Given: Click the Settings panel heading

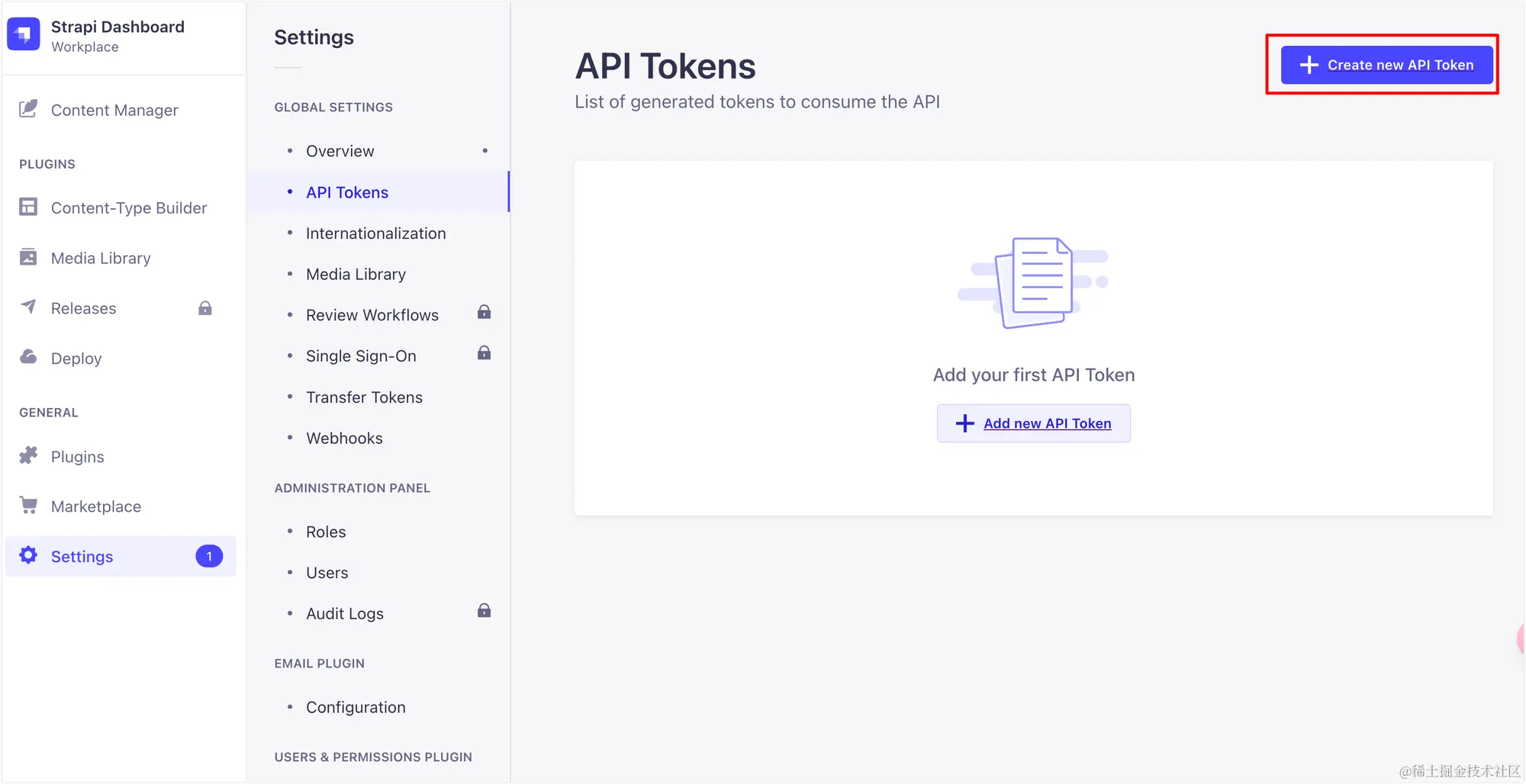Looking at the screenshot, I should (314, 37).
